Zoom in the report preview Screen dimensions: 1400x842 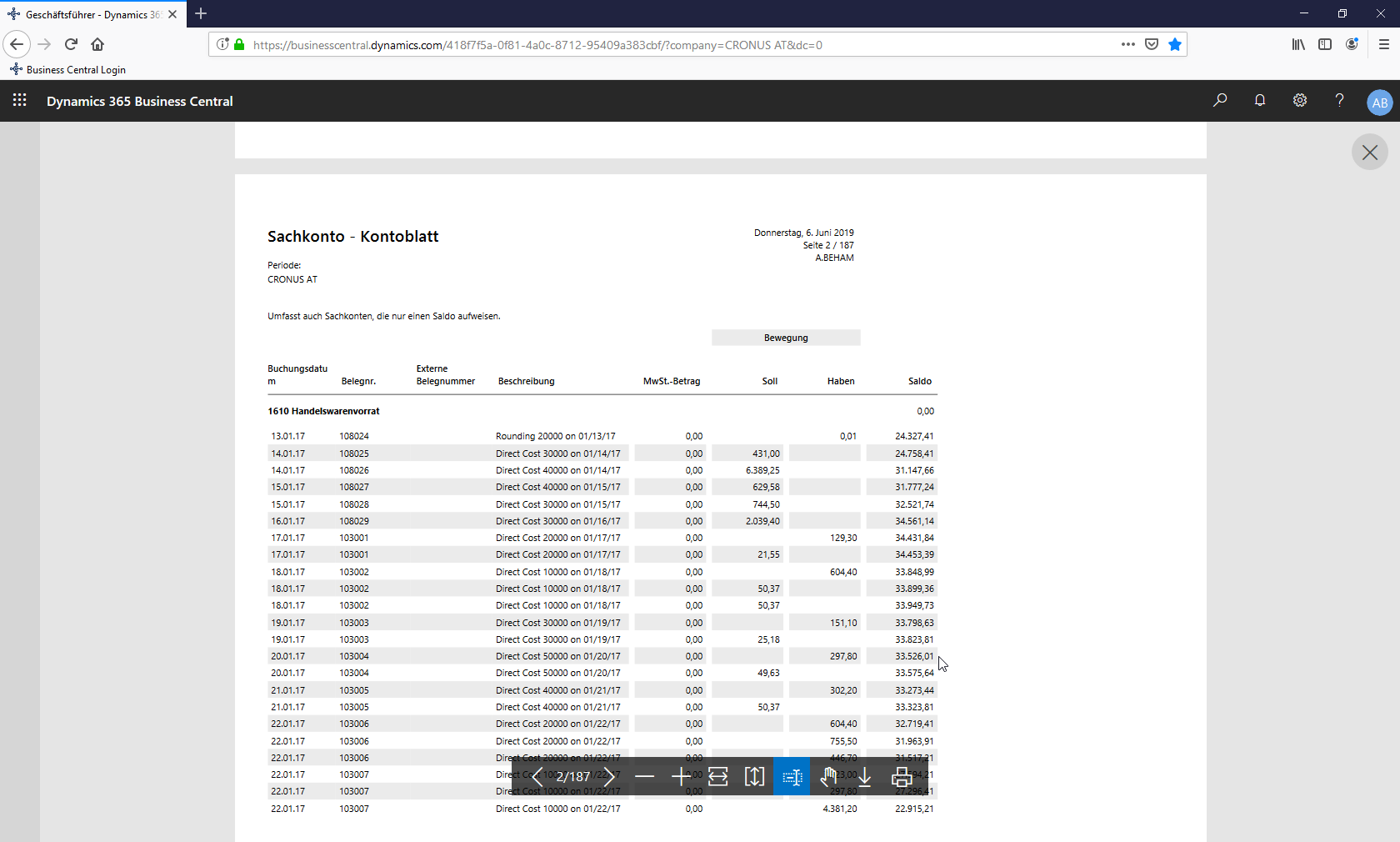pos(681,777)
